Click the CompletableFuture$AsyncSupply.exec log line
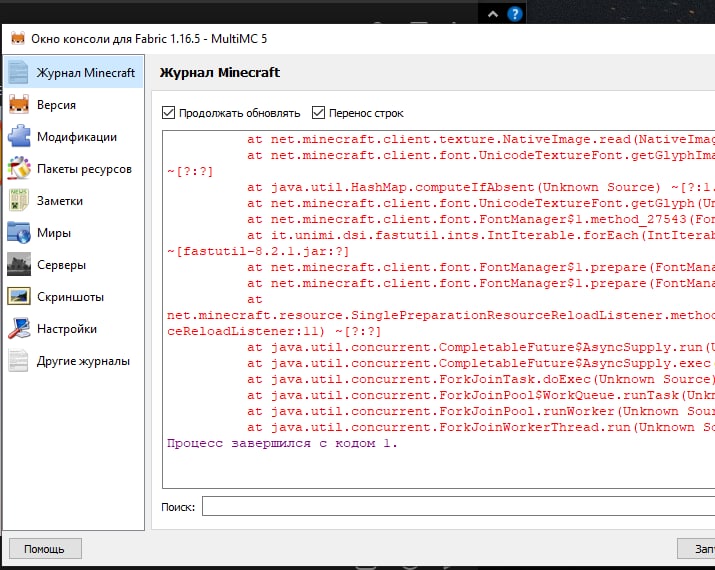Viewport: 715px width, 570px height. point(481,363)
